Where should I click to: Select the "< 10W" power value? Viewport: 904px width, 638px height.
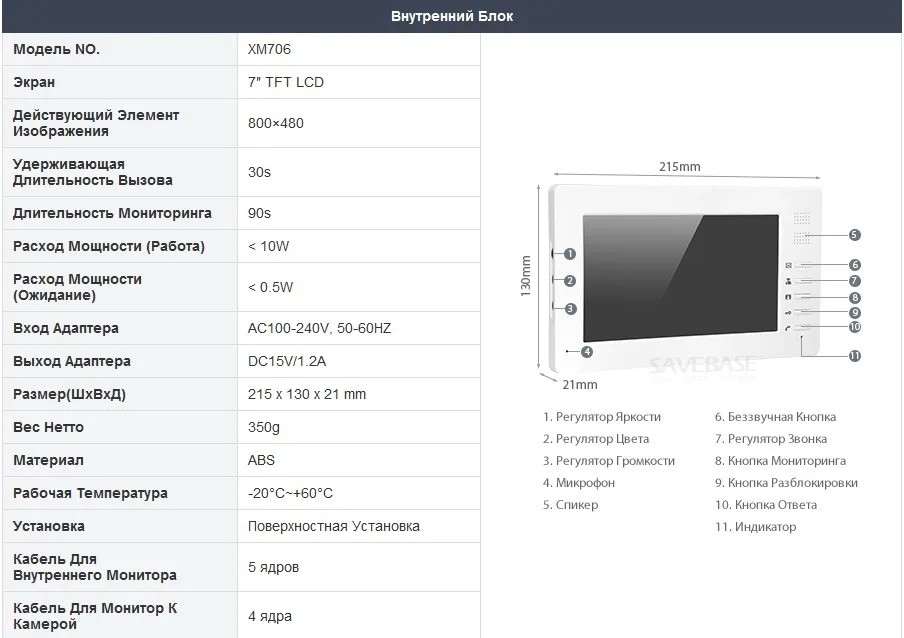[269, 246]
